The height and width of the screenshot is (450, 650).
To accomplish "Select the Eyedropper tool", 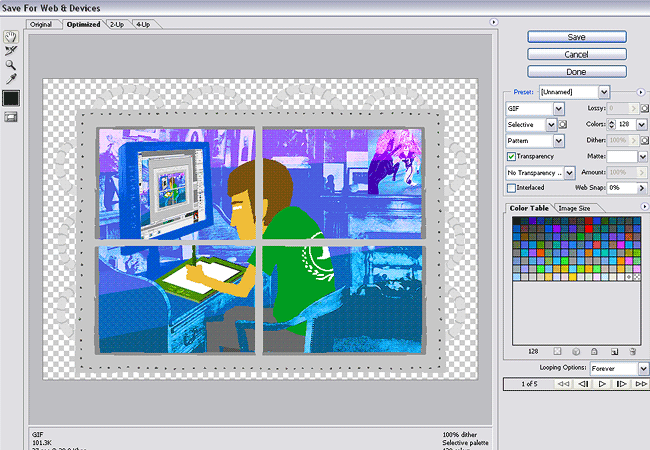I will point(11,78).
